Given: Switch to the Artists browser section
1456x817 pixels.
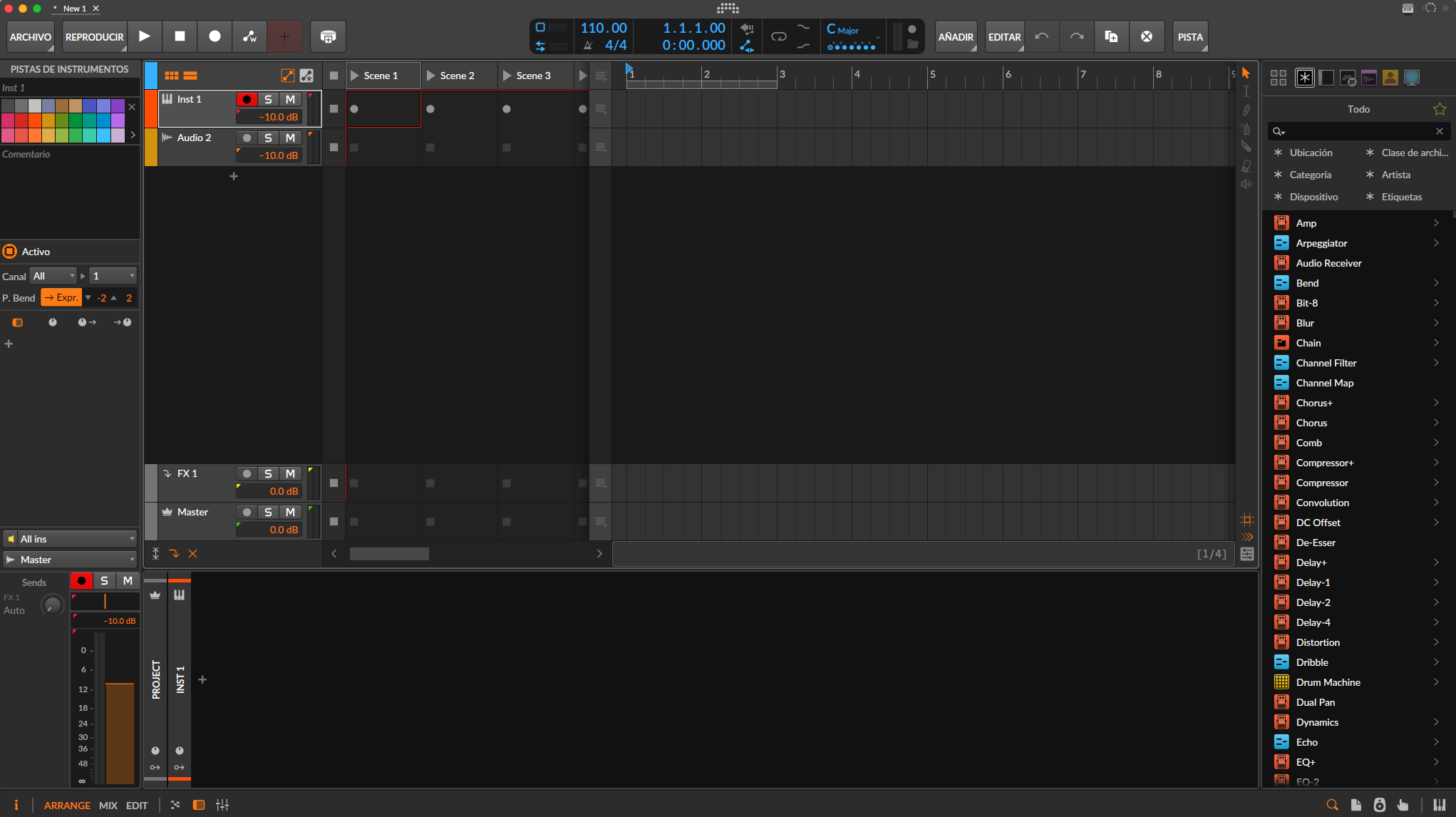Looking at the screenshot, I should (x=1390, y=77).
